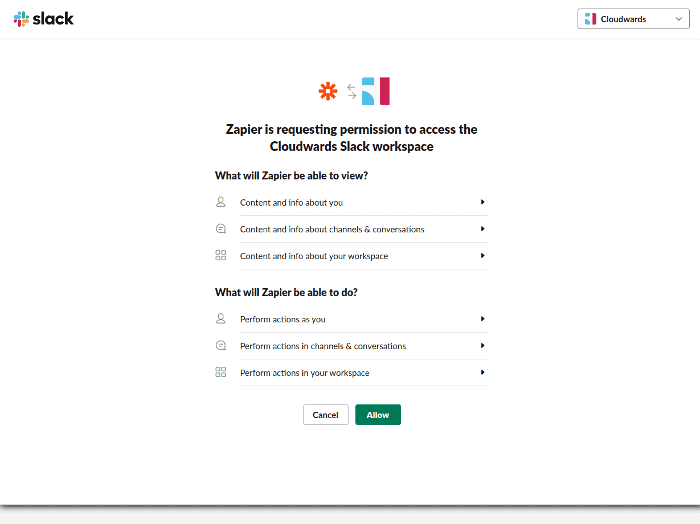Expand Perform actions in your workspace arrow
This screenshot has width=700, height=524.
point(483,372)
